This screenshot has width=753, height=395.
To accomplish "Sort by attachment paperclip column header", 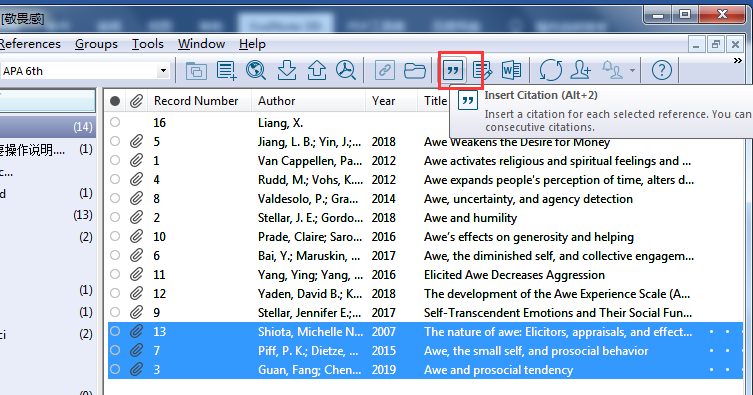I will click(x=136, y=101).
